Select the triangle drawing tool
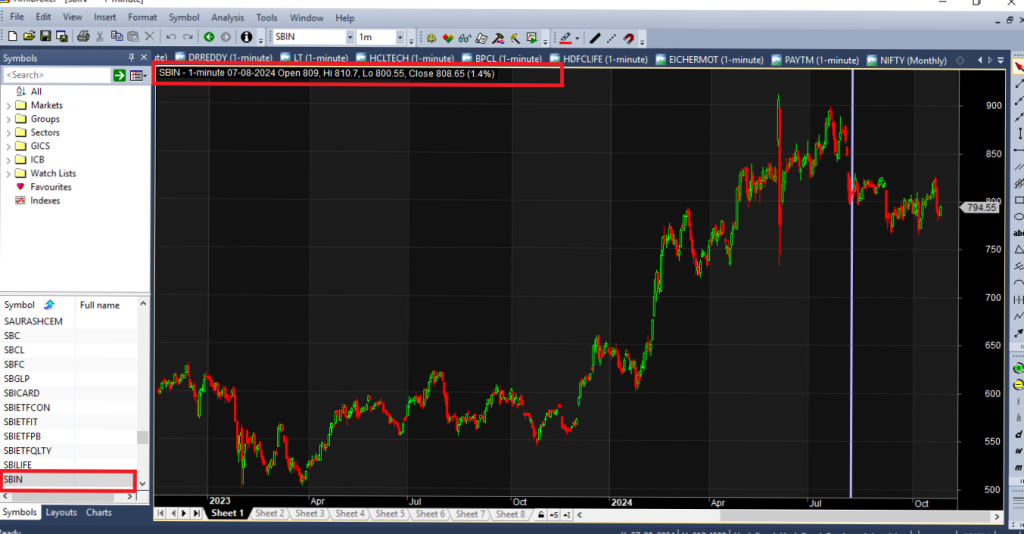The width and height of the screenshot is (1024, 534). [x=1019, y=250]
